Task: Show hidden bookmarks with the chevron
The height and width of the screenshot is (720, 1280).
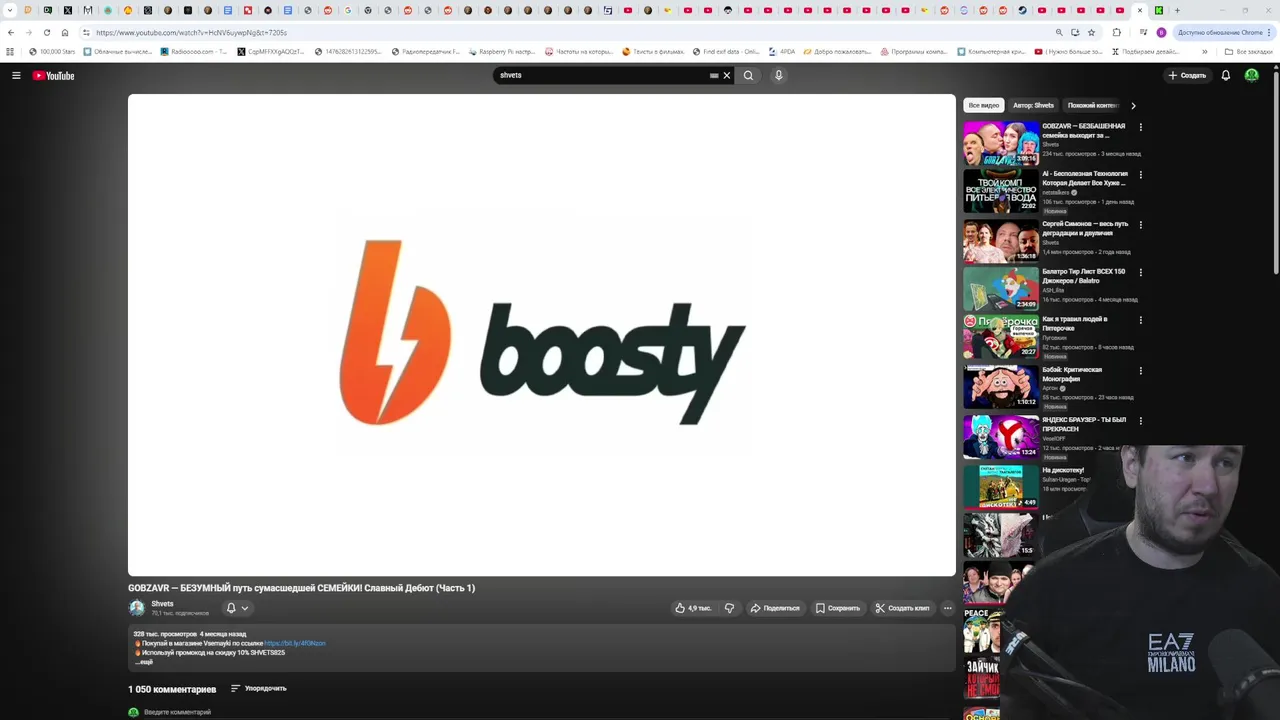Action: (x=1204, y=51)
